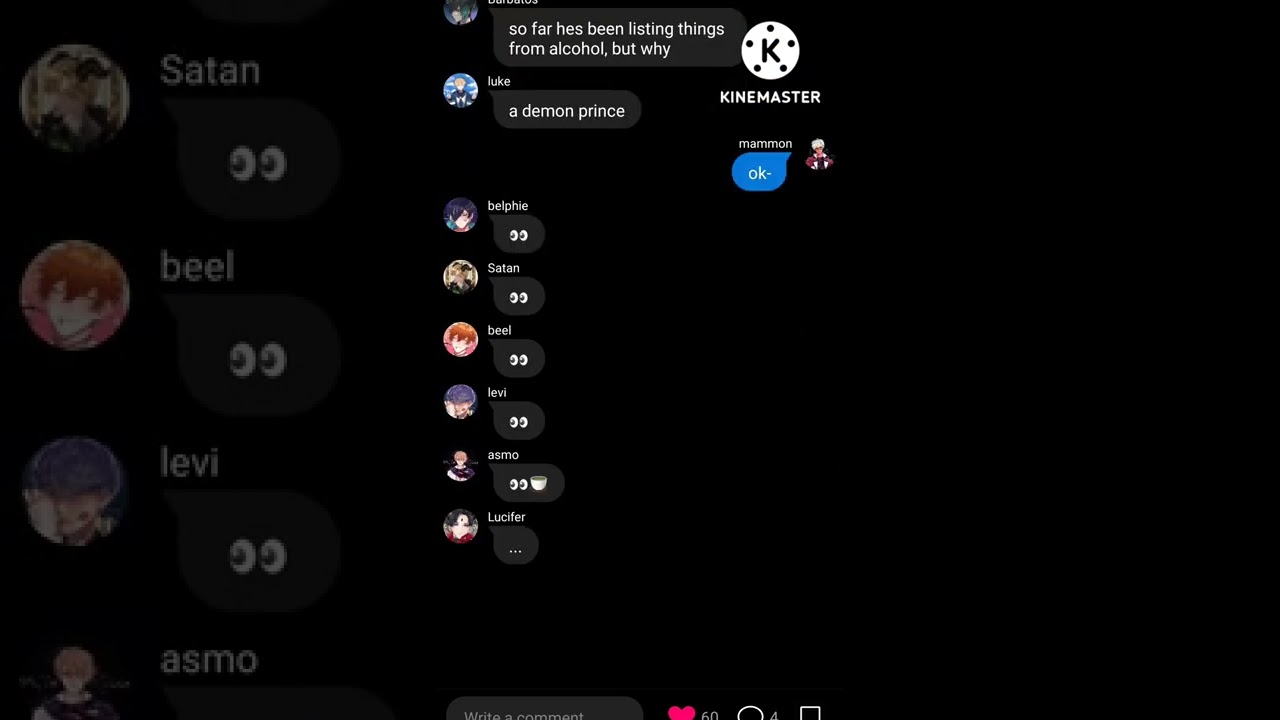Screen dimensions: 1280x720
Task: Tap luke's small profile avatar
Action: (x=460, y=90)
